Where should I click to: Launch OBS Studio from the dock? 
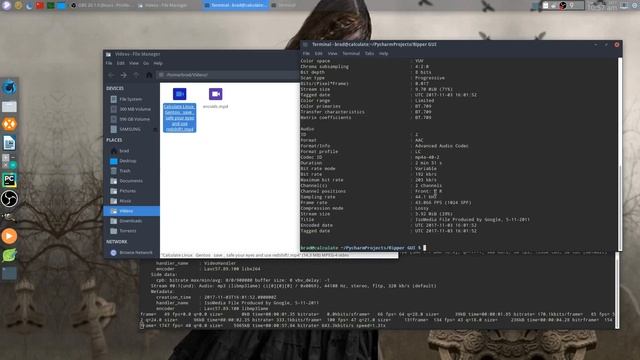pyautogui.click(x=9, y=199)
